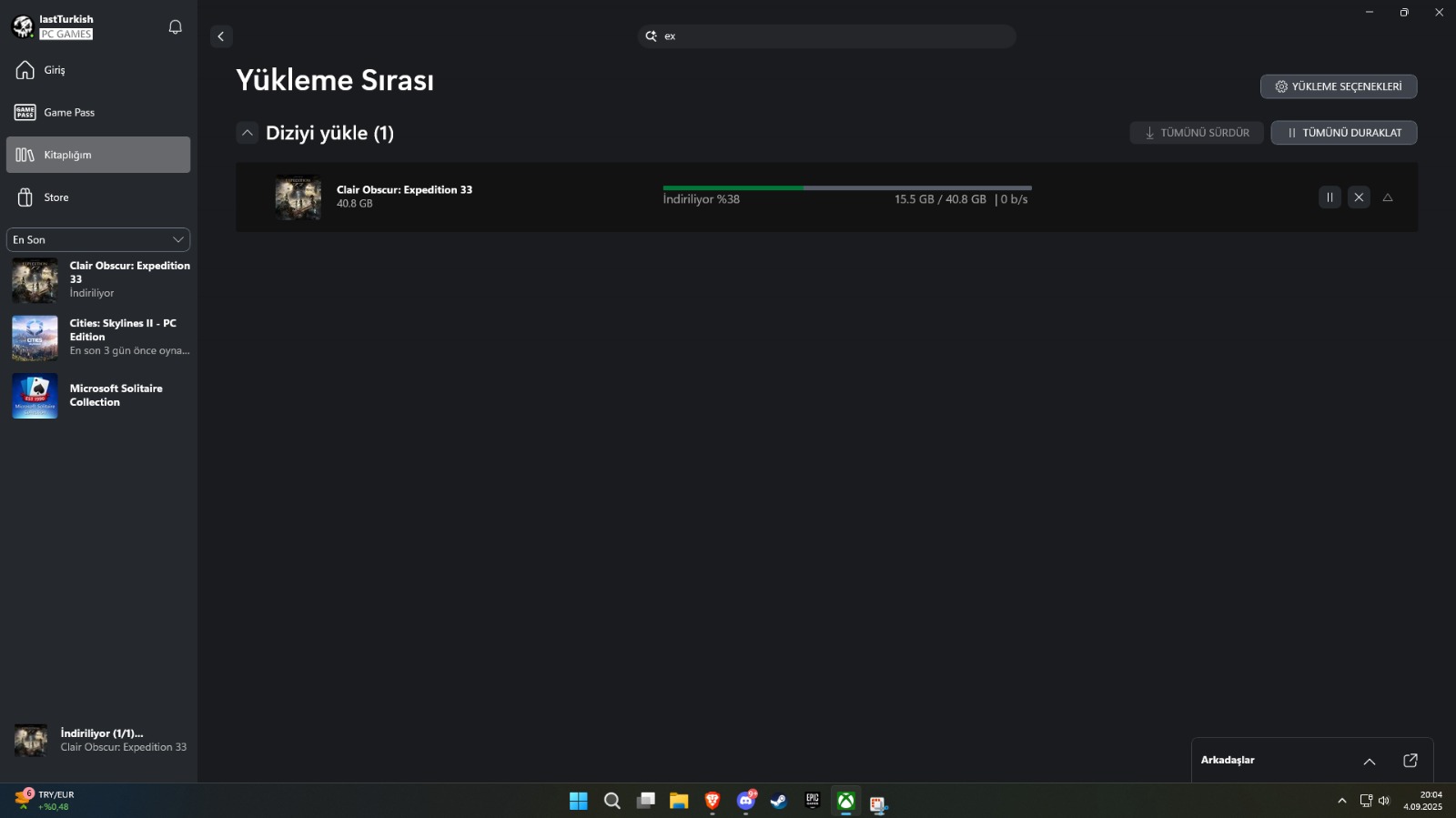Viewport: 1456px width, 818px height.
Task: Open the TRY/EUR taskbar widget
Action: [x=45, y=801]
